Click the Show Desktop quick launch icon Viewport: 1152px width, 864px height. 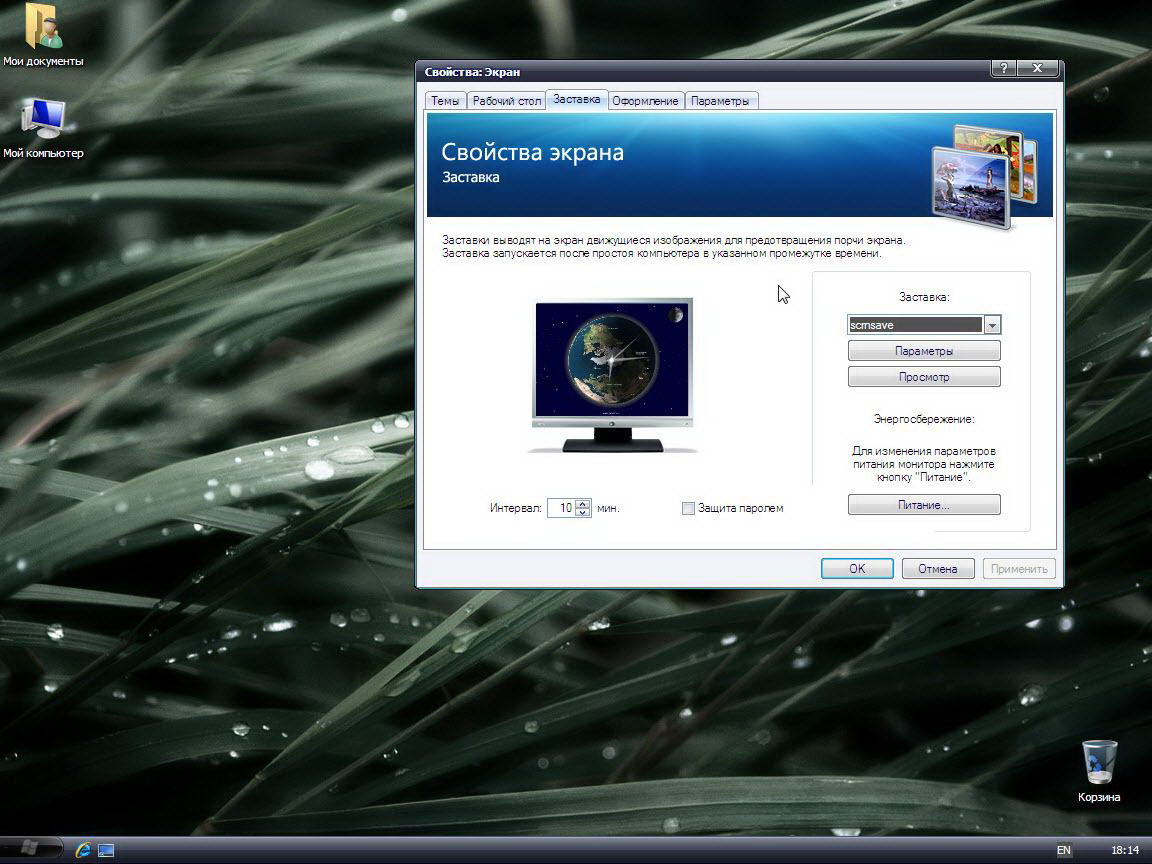pyautogui.click(x=106, y=850)
